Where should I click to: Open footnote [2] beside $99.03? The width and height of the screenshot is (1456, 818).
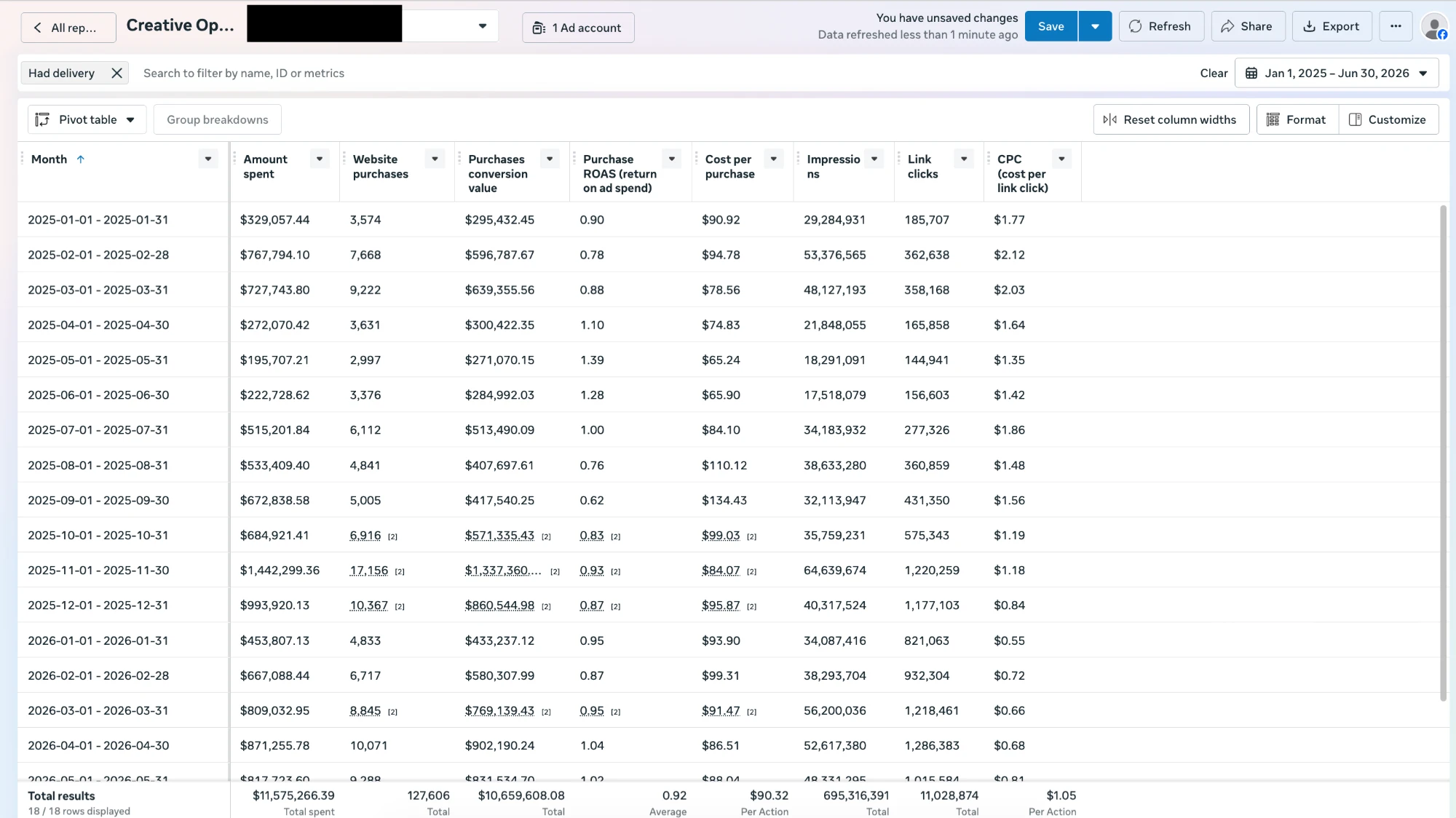[752, 536]
